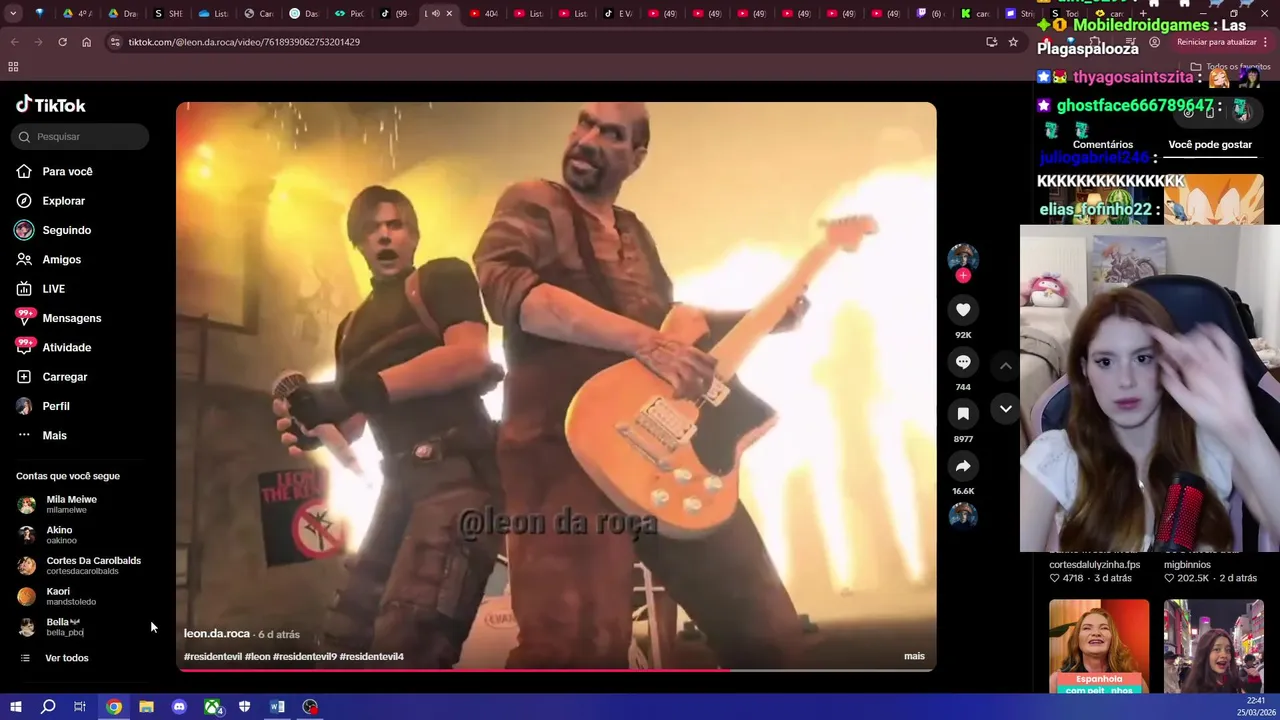This screenshot has width=1280, height=720.
Task: Open creator avatar beside video
Action: (963, 258)
